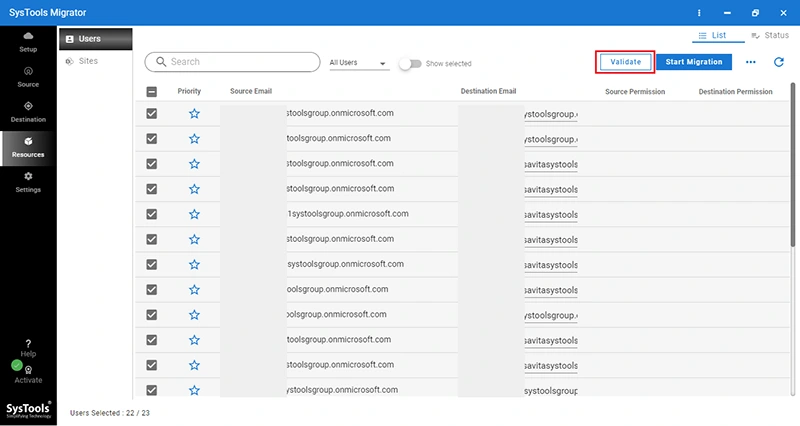Screen dimensions: 800x426
Task: Click the Activate license icon
Action: (29, 370)
